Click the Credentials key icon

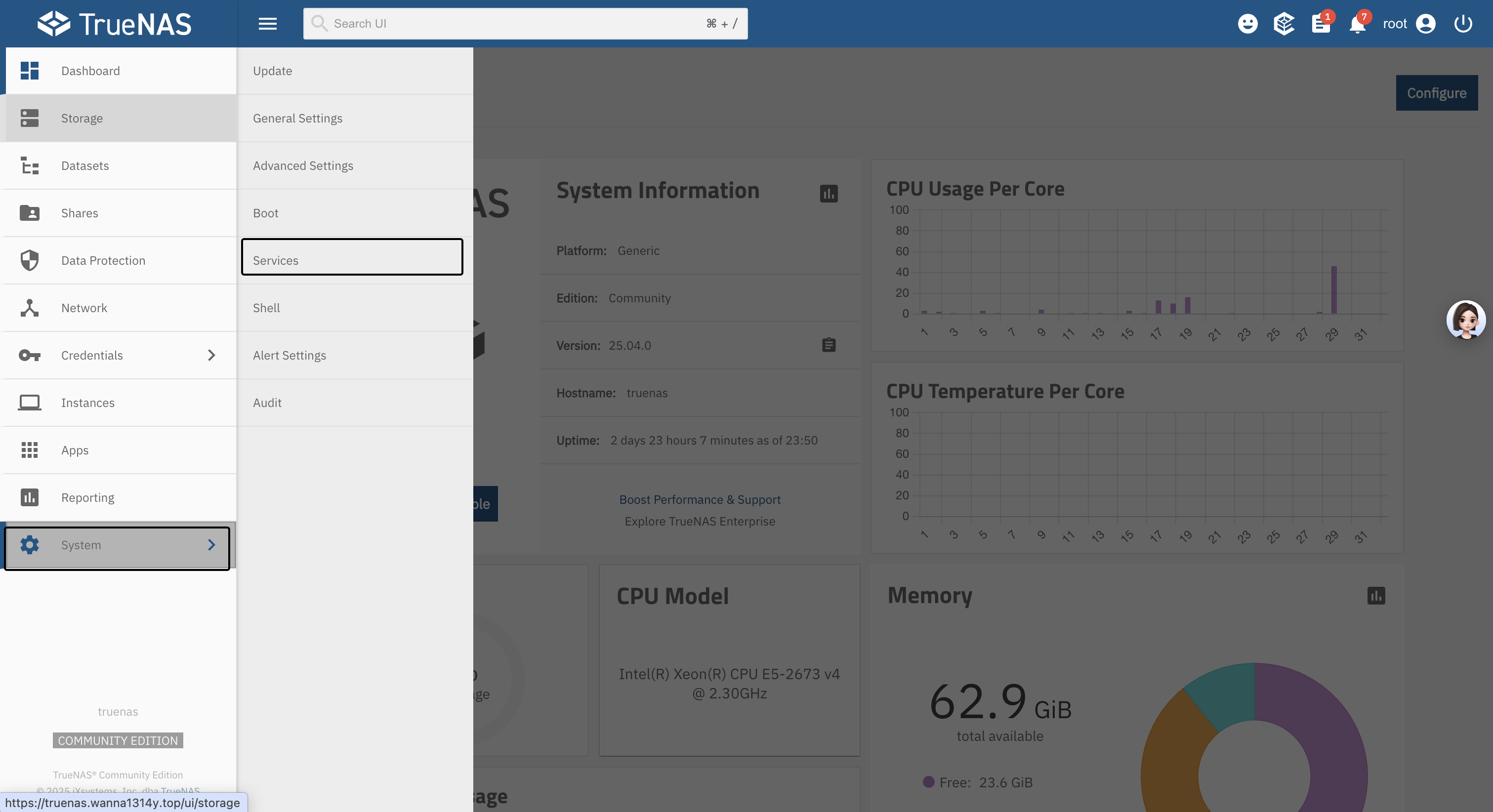(30, 355)
